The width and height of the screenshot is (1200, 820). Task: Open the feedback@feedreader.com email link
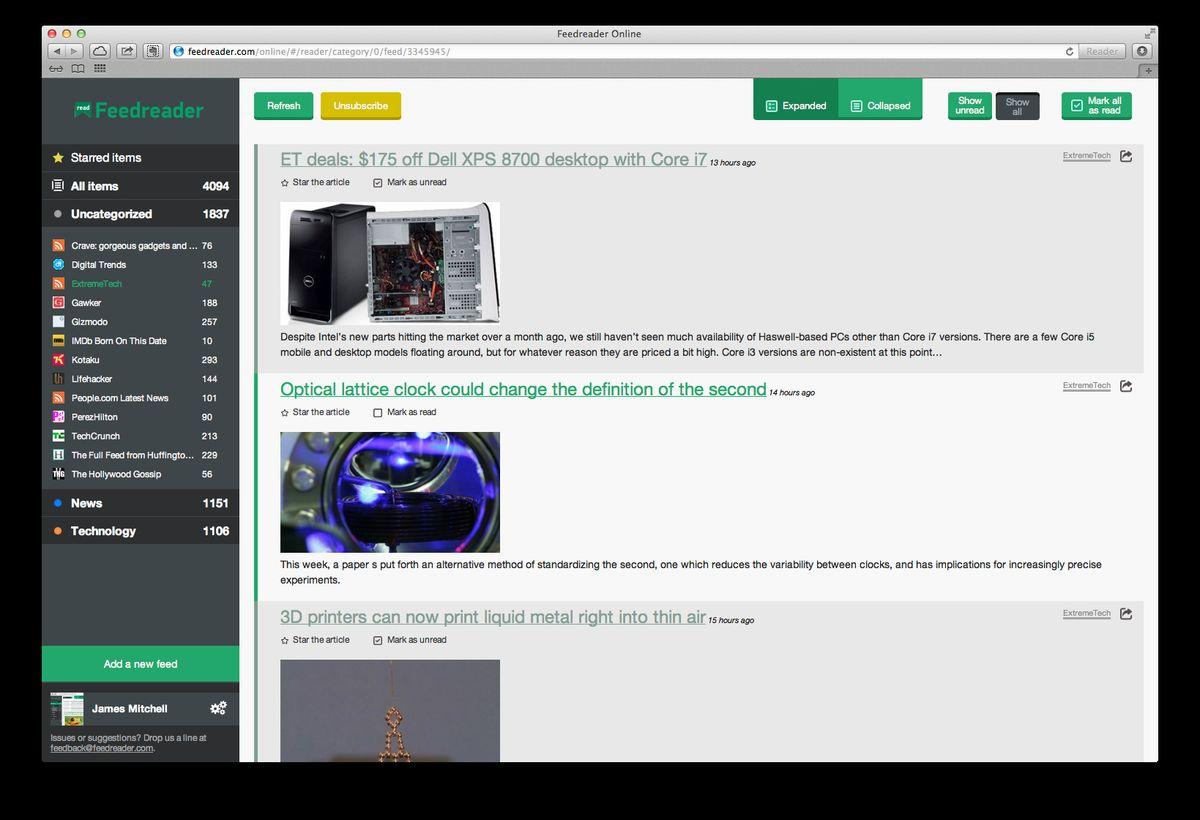click(x=102, y=748)
